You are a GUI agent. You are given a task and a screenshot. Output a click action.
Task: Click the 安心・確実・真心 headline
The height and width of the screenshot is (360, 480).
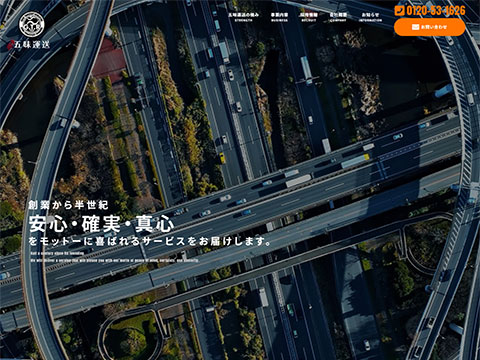pyautogui.click(x=102, y=224)
